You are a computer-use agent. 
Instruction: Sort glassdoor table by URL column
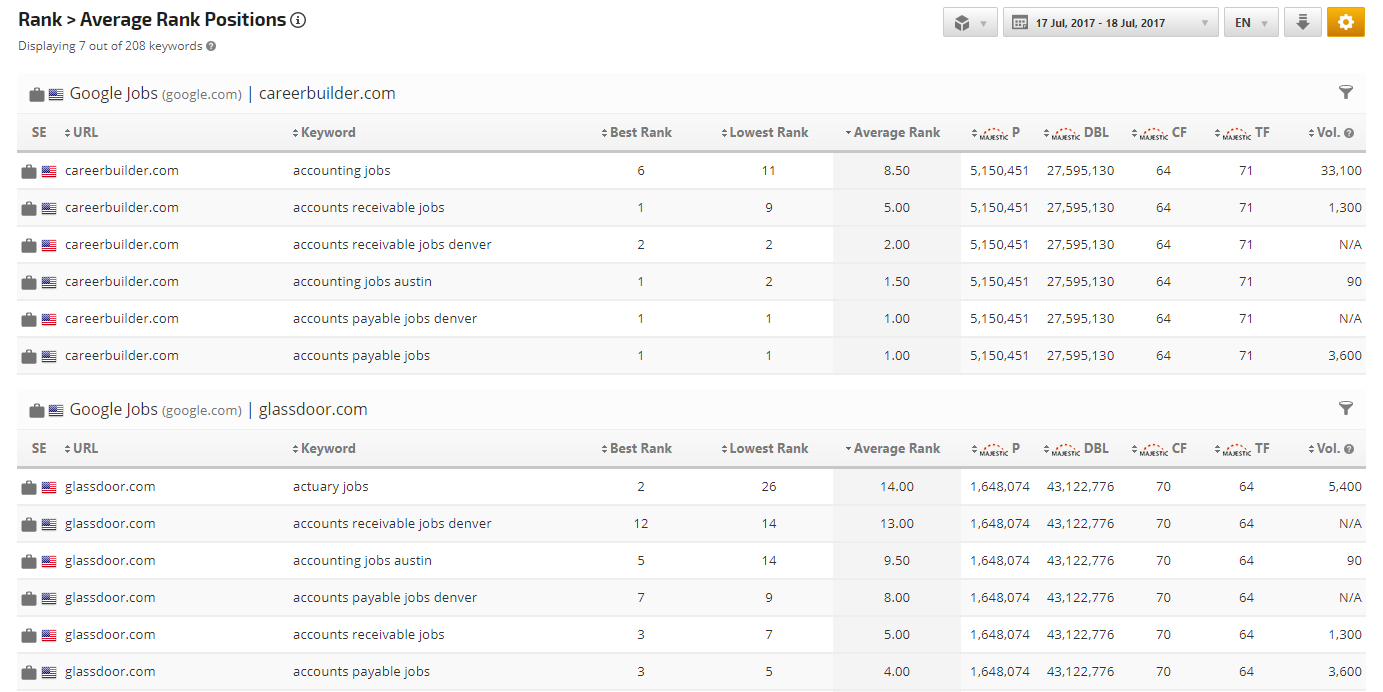(85, 449)
